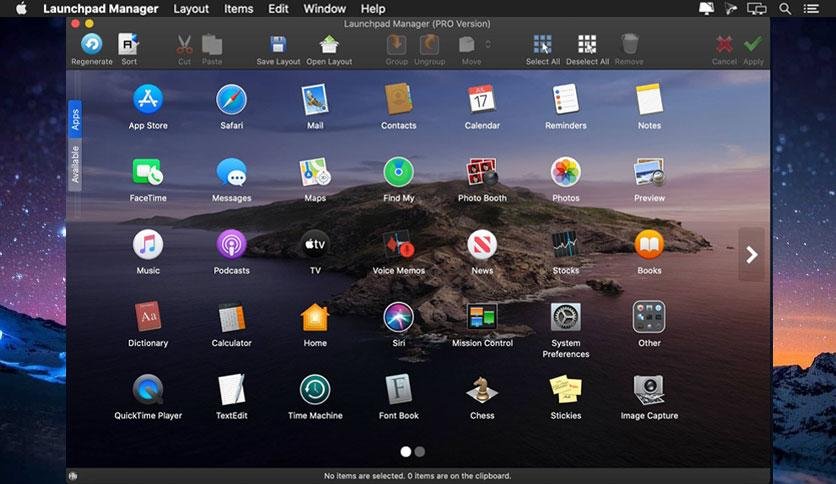Select the Mail icon
This screenshot has width=836, height=484.
[315, 100]
